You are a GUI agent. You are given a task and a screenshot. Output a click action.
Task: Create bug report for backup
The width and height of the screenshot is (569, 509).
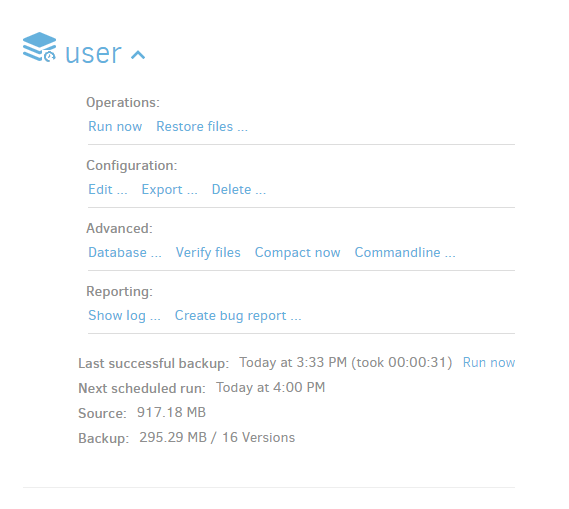click(238, 316)
